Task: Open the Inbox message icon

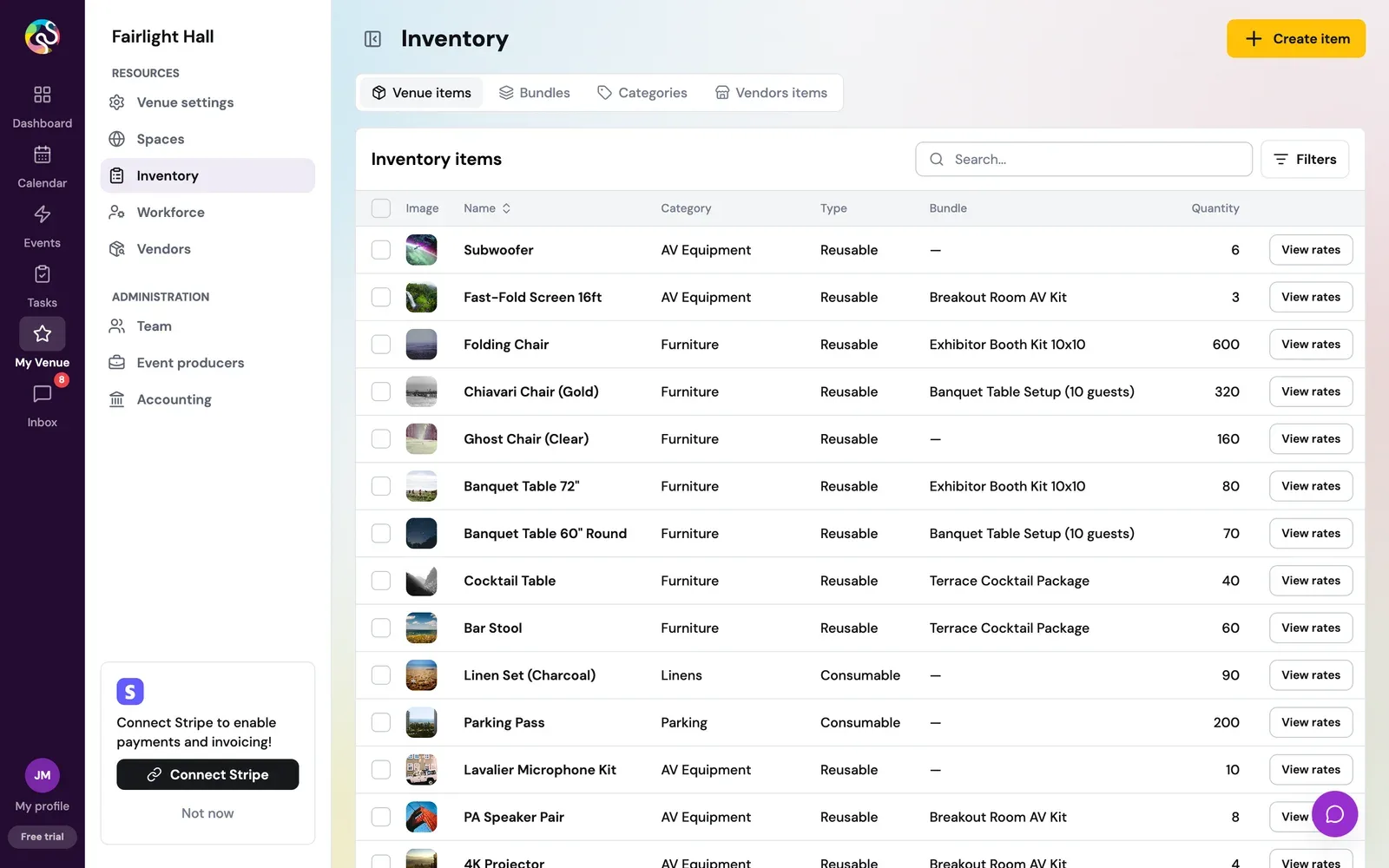Action: pyautogui.click(x=42, y=394)
